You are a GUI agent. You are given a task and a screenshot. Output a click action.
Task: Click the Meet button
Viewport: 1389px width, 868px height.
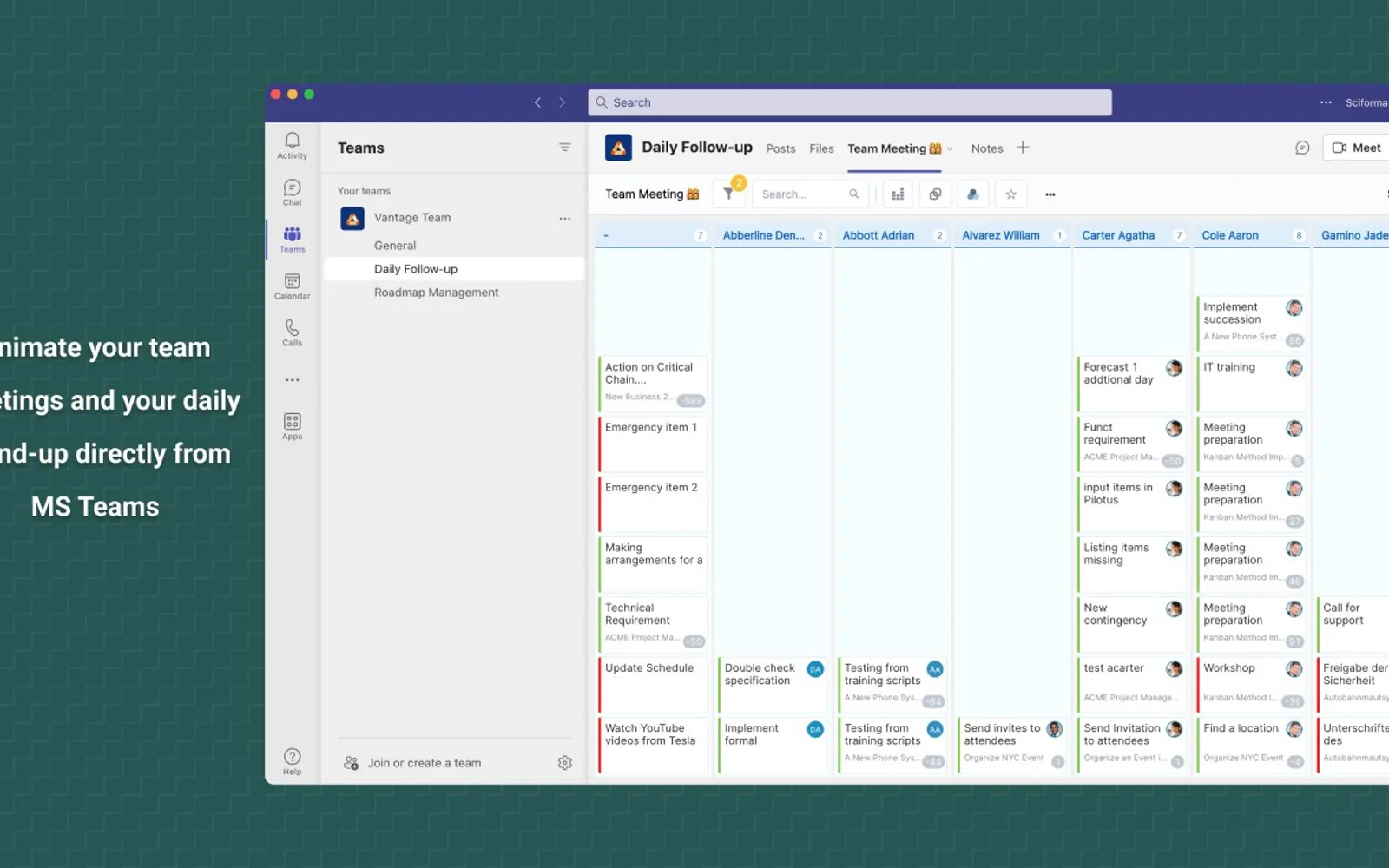(x=1356, y=148)
